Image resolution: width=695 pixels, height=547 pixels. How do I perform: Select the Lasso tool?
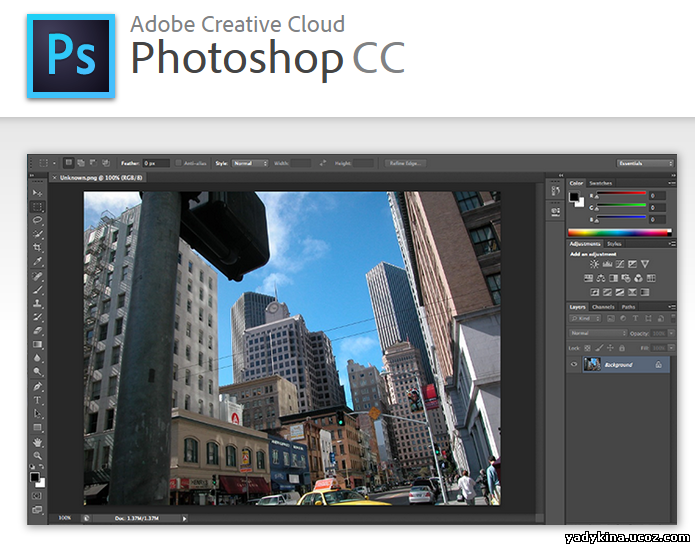coord(37,220)
